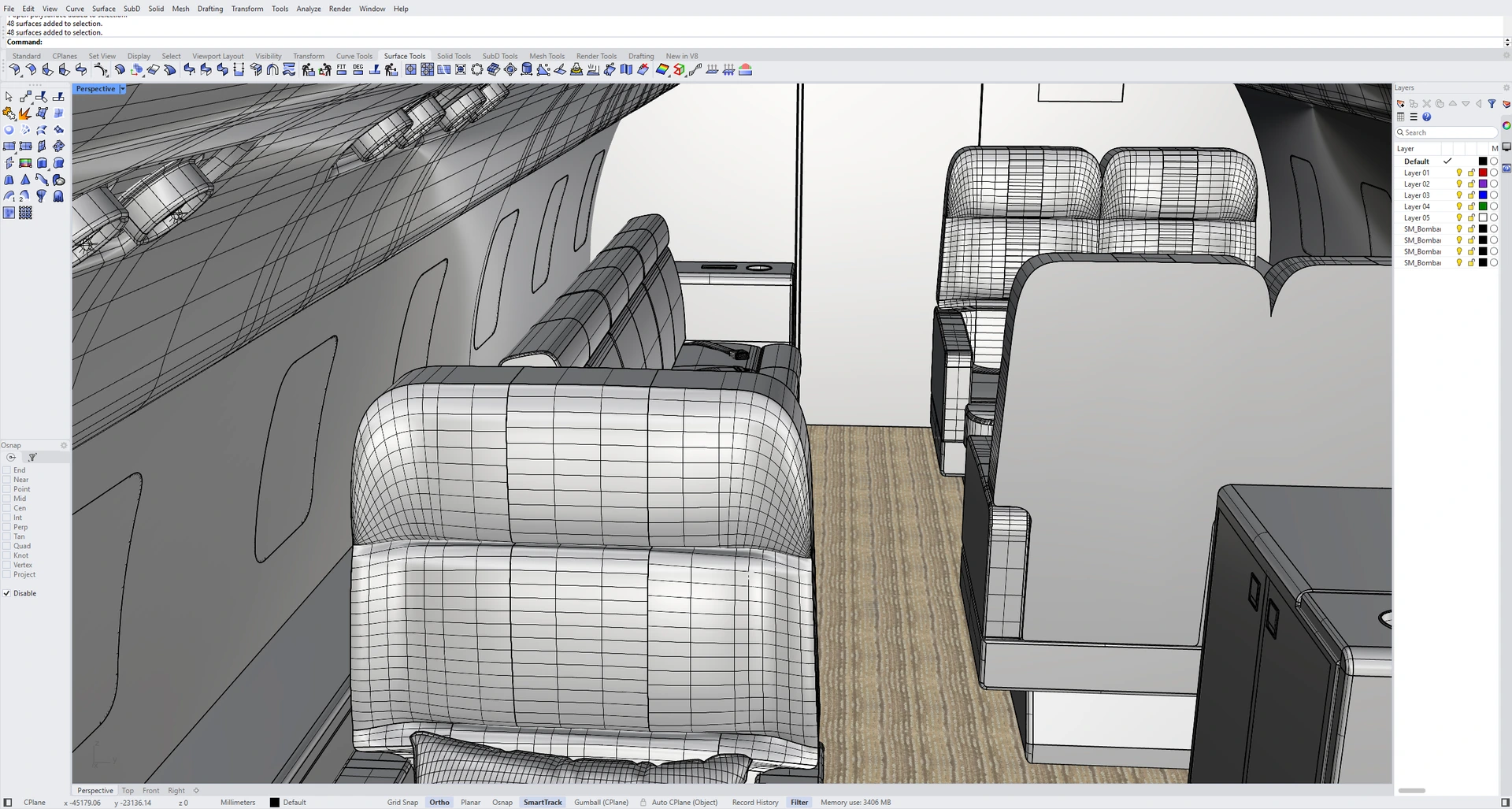Enable the End object snap checkbox
The image size is (1512, 809).
pos(7,470)
